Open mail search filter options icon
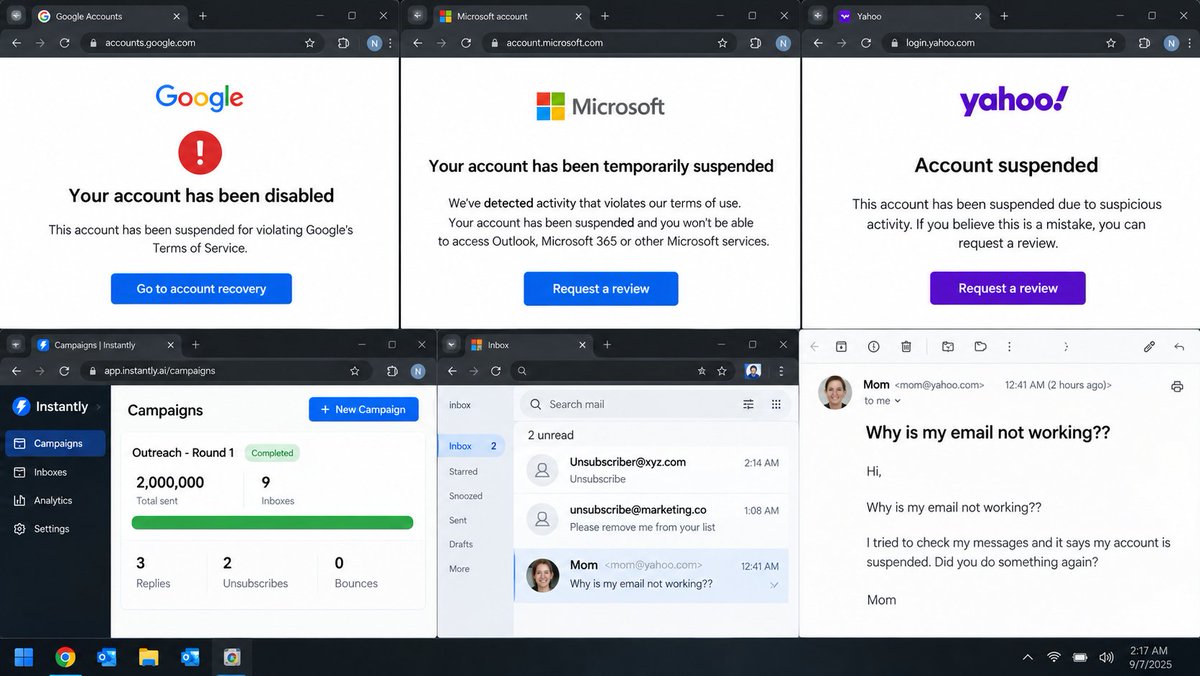 (748, 404)
